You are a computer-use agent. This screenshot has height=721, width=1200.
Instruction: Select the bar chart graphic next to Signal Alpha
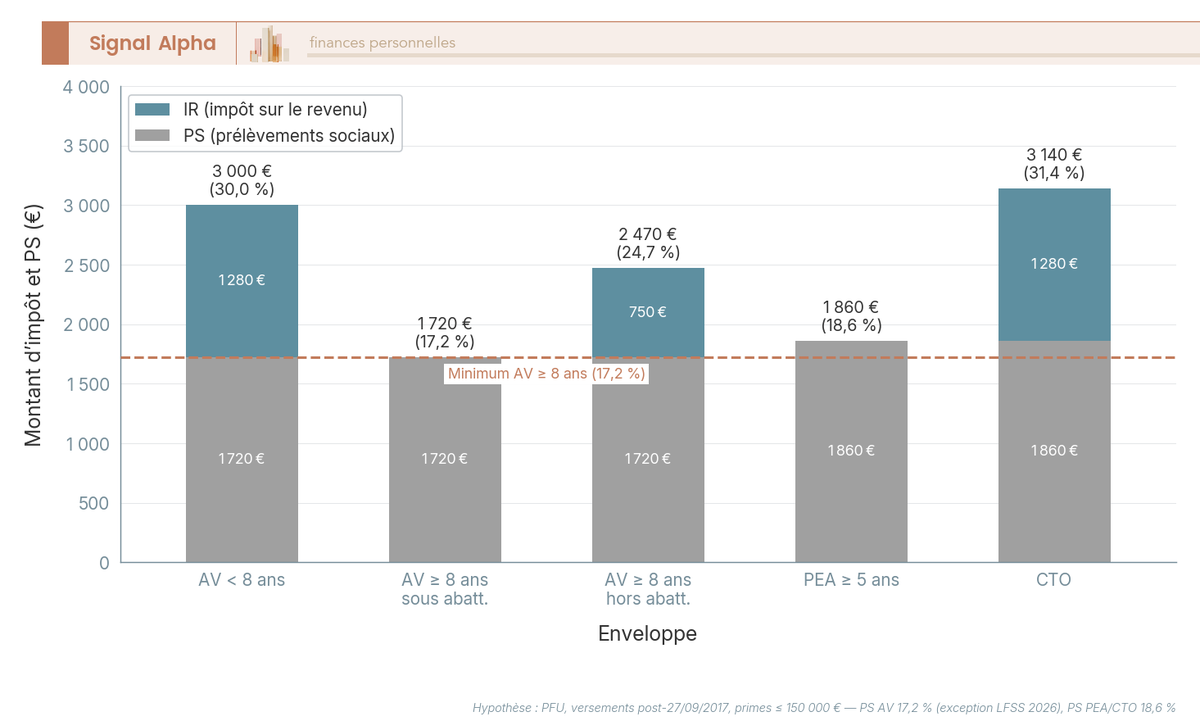[x=268, y=43]
